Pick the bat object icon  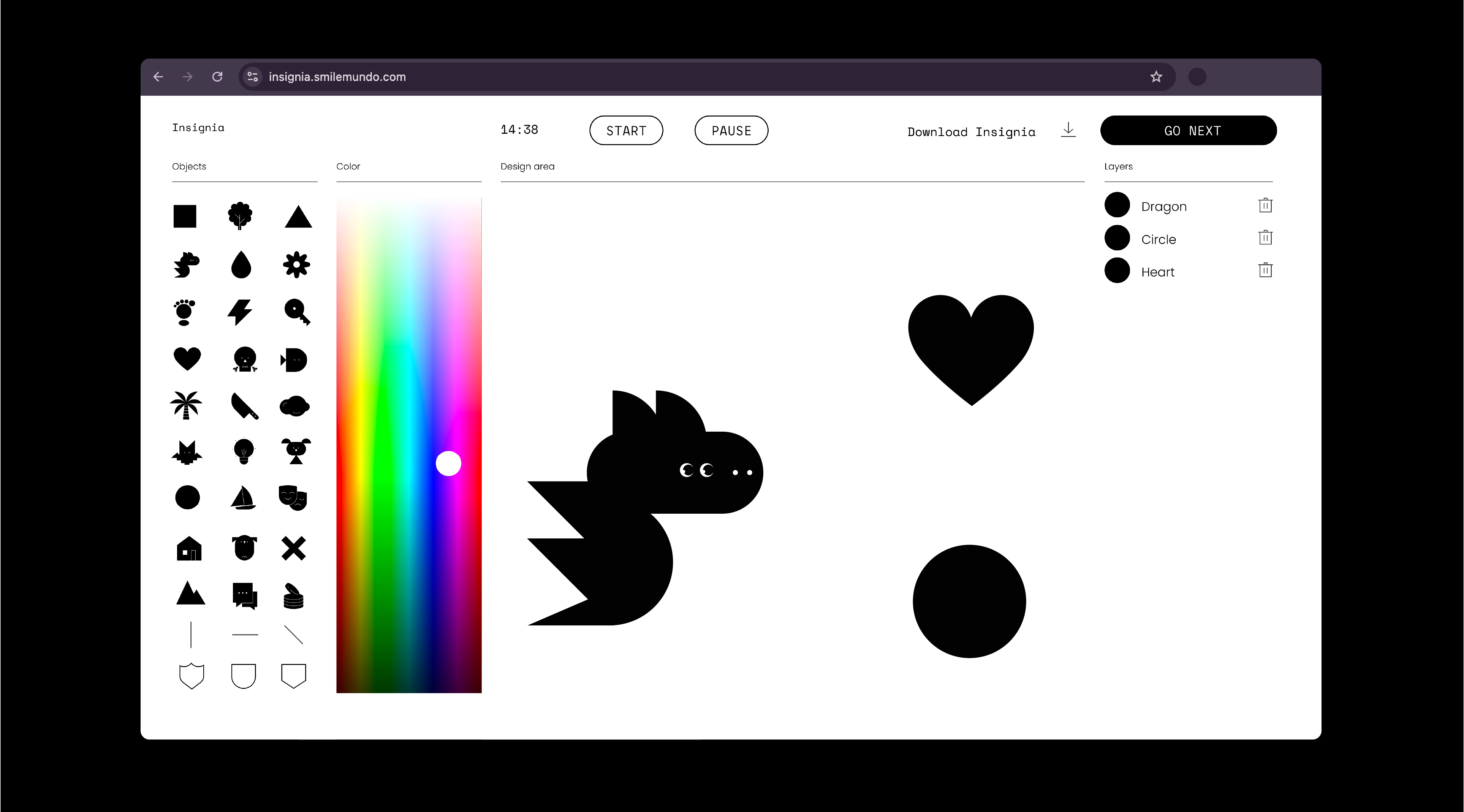coord(187,452)
